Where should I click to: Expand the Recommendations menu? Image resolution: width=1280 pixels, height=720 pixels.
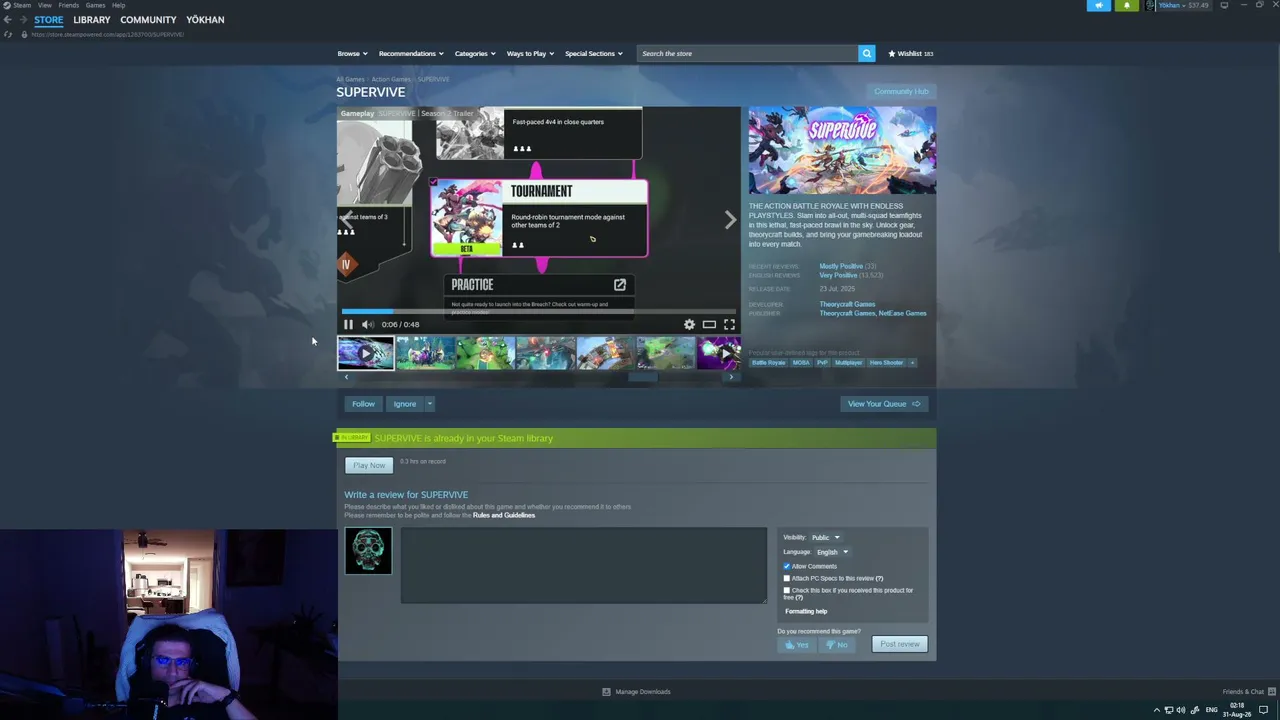(411, 53)
